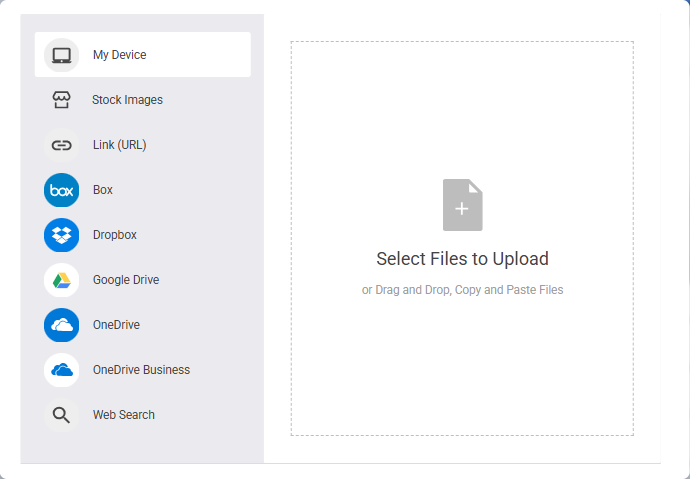
Task: Select the Google Drive triangle icon
Action: [62, 280]
